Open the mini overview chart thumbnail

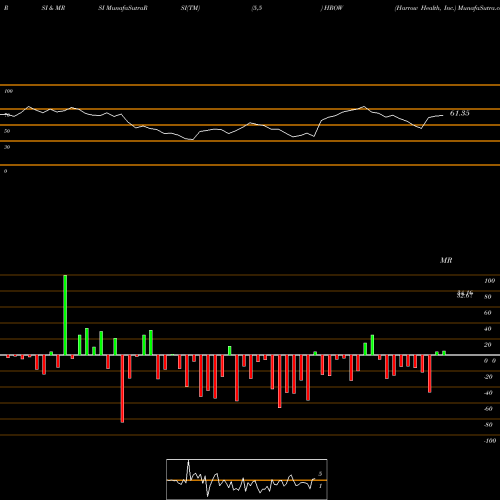pyautogui.click(x=247, y=479)
